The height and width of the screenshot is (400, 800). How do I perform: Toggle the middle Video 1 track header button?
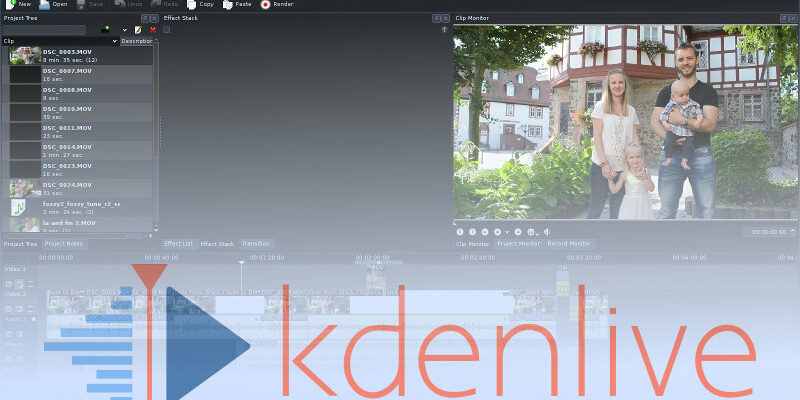pyautogui.click(x=19, y=284)
